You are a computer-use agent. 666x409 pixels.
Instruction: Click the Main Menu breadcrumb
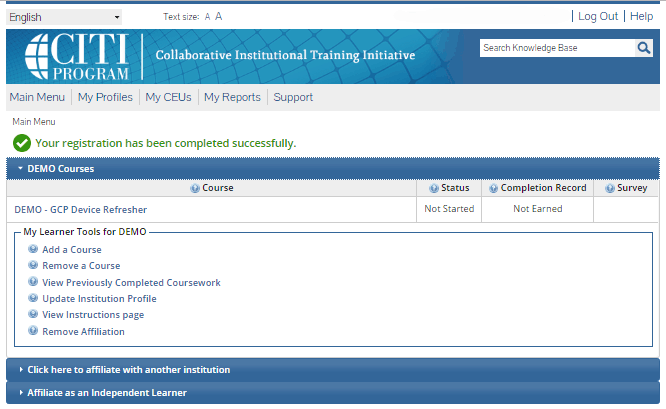coord(34,122)
